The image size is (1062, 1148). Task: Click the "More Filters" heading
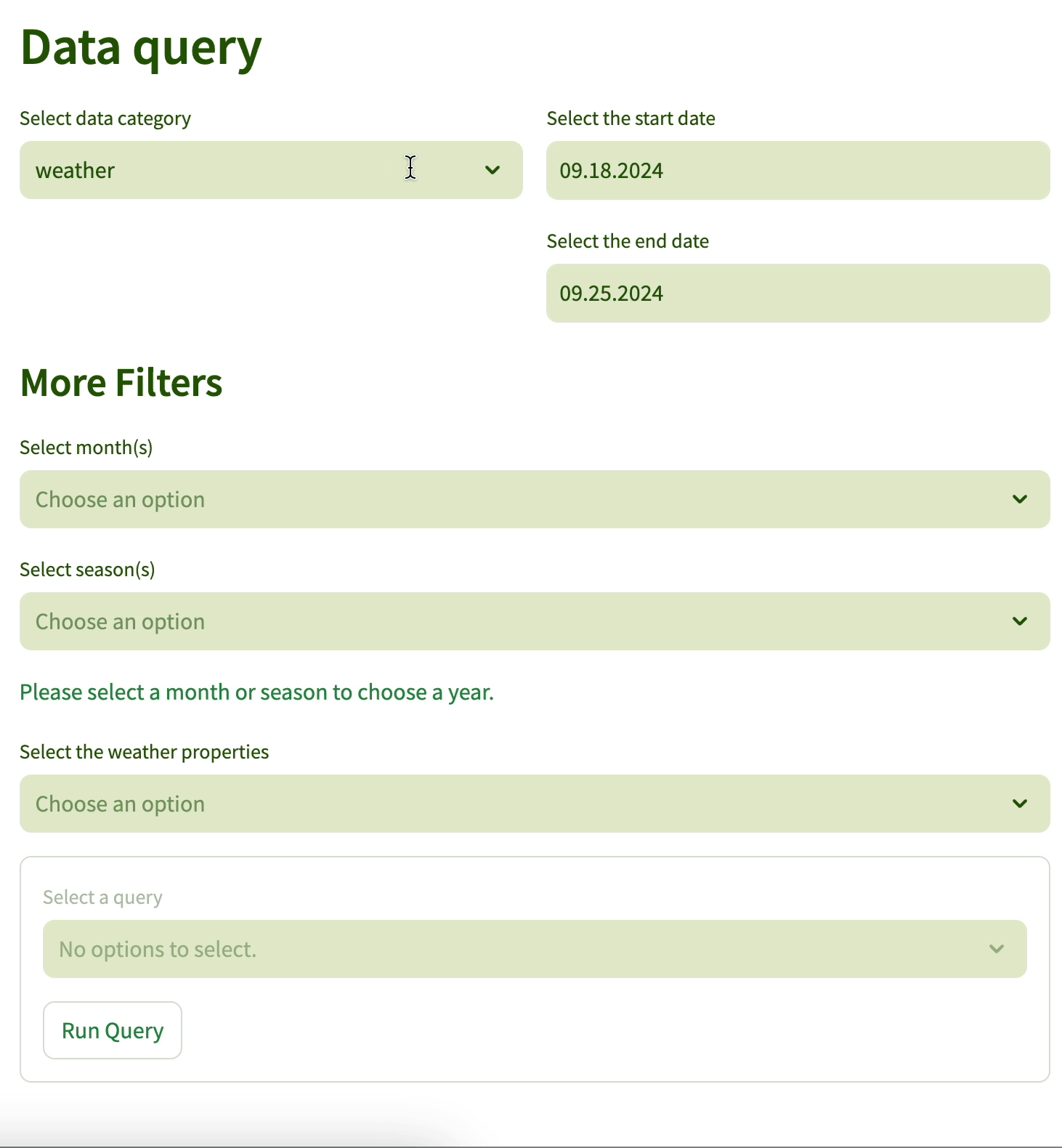click(121, 383)
